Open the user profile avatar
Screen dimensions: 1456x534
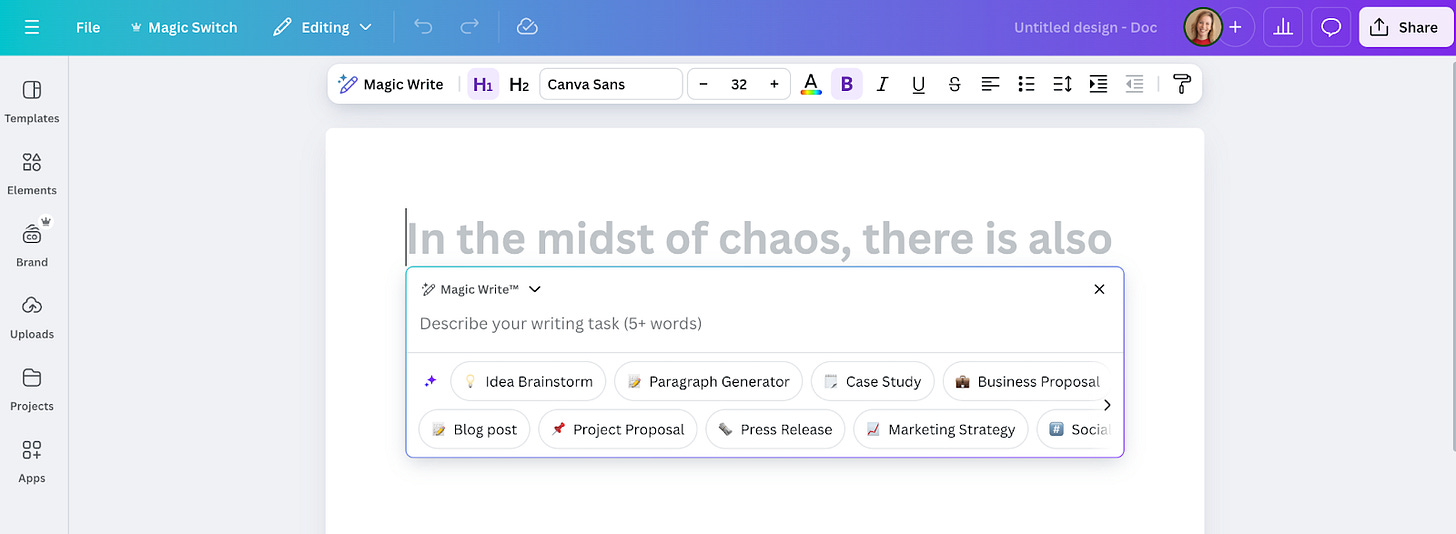[x=1203, y=27]
